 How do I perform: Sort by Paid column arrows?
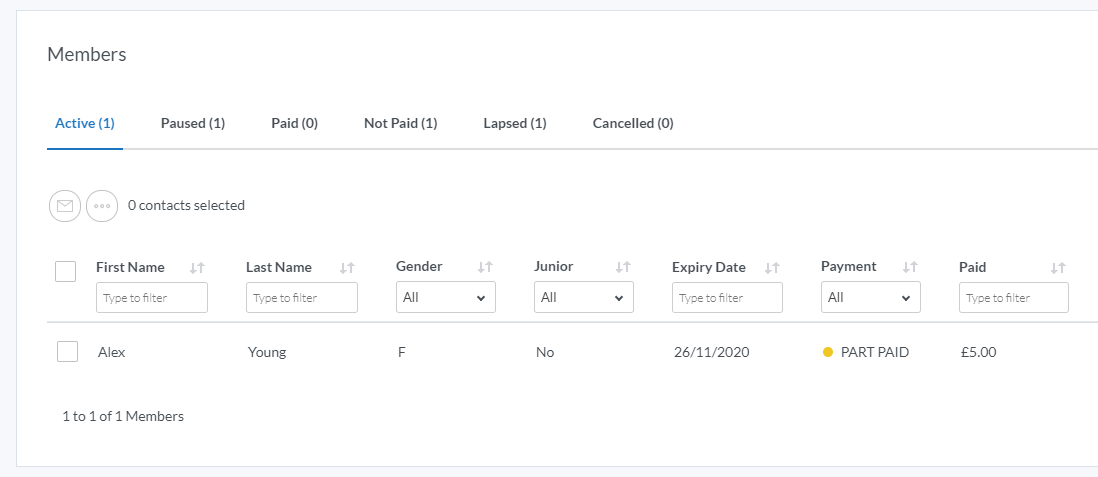(x=1058, y=268)
